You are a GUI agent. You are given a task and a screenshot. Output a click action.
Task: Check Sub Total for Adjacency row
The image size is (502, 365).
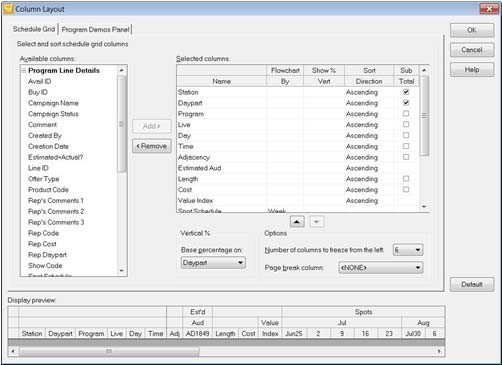pos(406,157)
